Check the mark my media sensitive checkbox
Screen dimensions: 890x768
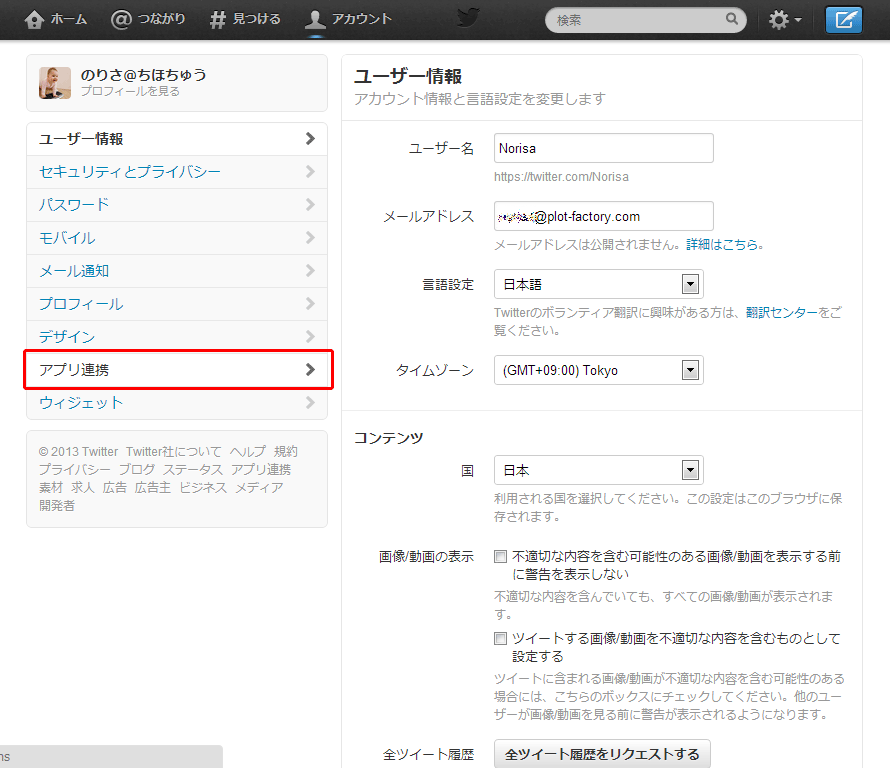500,639
